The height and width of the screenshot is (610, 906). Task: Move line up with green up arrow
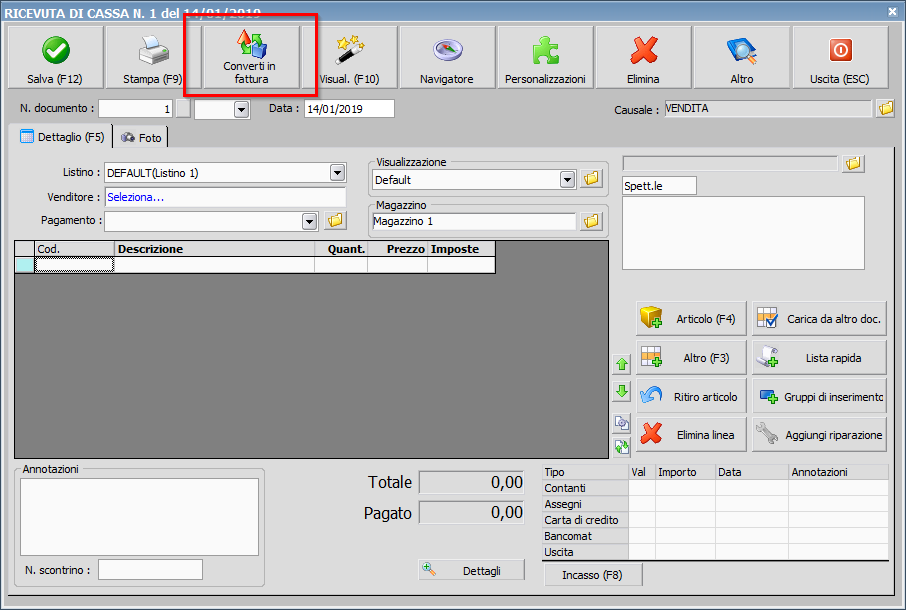click(622, 364)
